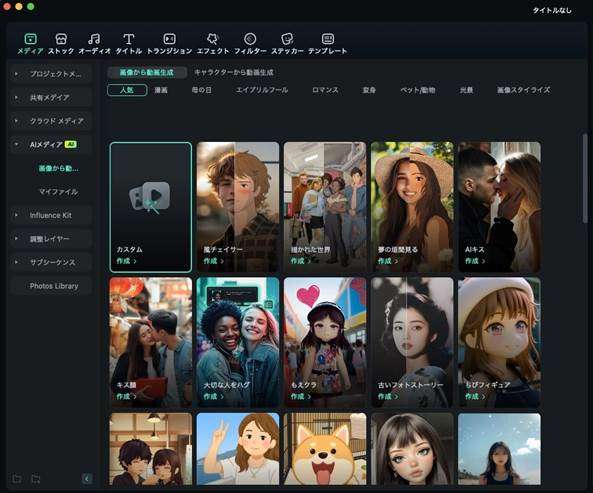Open the anime couple in cafe thumbnail
The image size is (593, 493).
[x=151, y=449]
